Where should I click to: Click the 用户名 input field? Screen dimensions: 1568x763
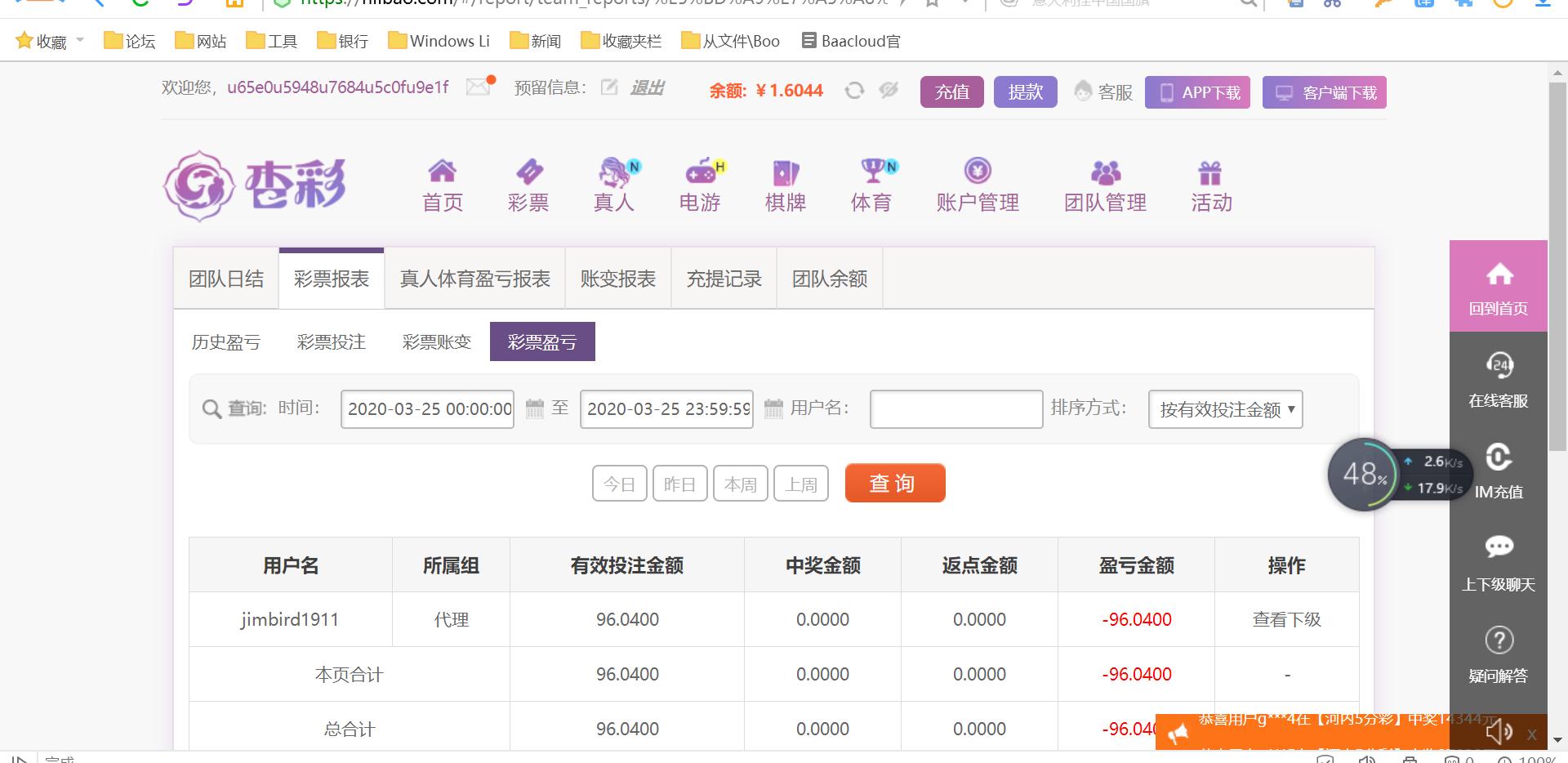(956, 409)
